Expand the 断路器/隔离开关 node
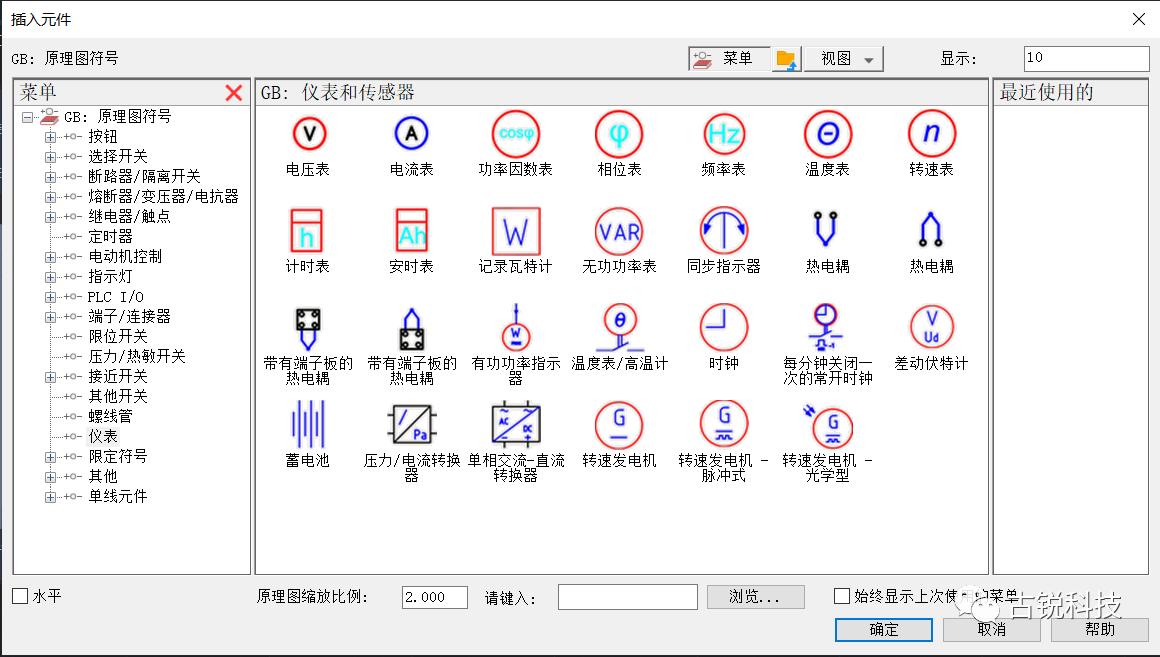The height and width of the screenshot is (657, 1160). (x=50, y=177)
